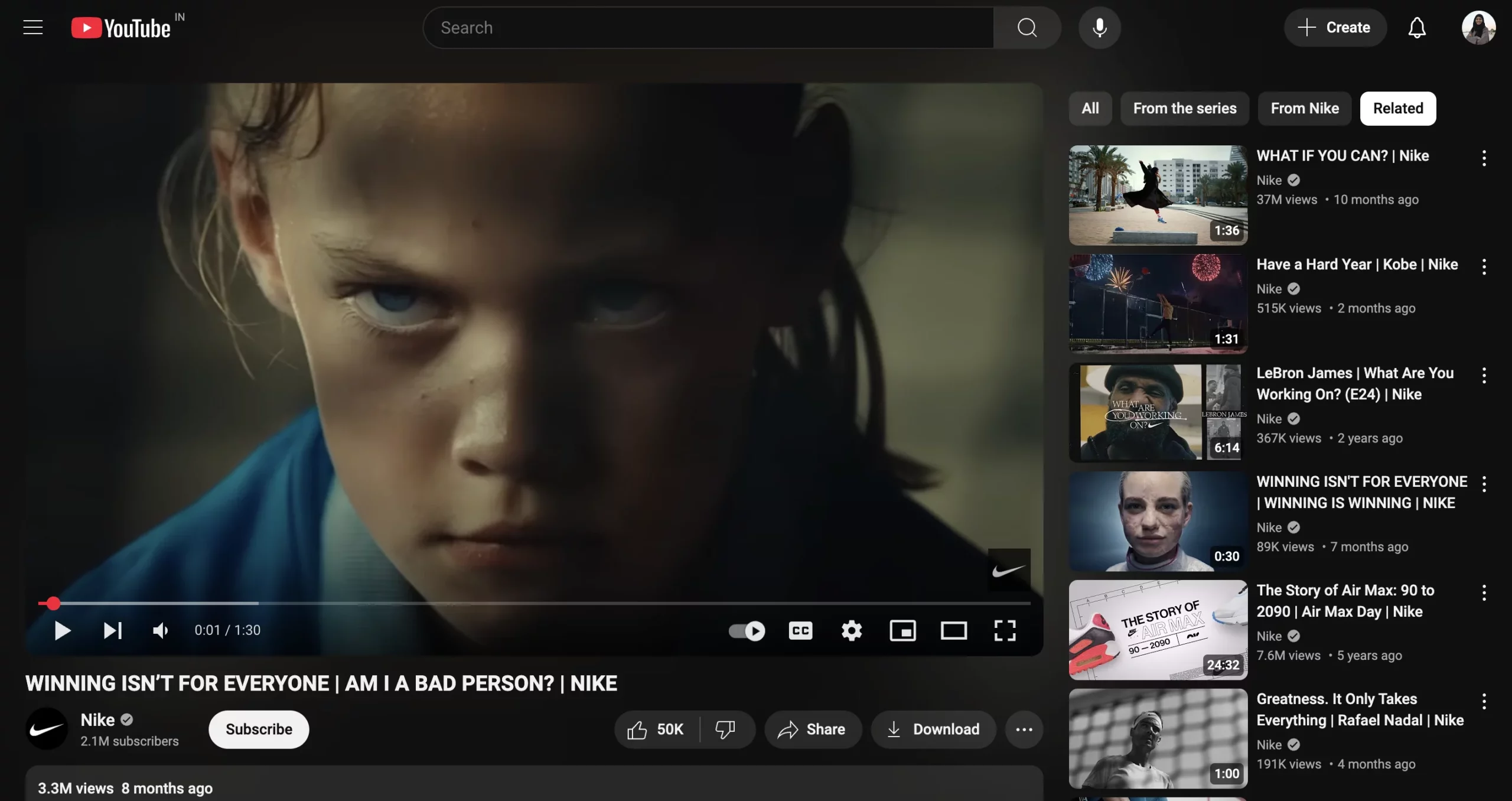Screen dimensions: 1512x801
Task: Switch to theater mode
Action: tap(954, 631)
